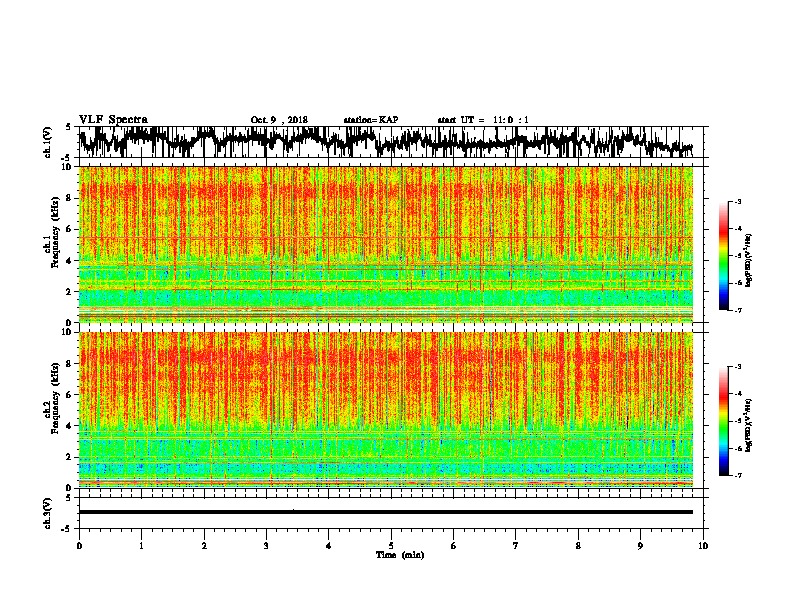Screen dimensions: 792x612
Task: Click time axis tick label "0"
Action: click(79, 546)
